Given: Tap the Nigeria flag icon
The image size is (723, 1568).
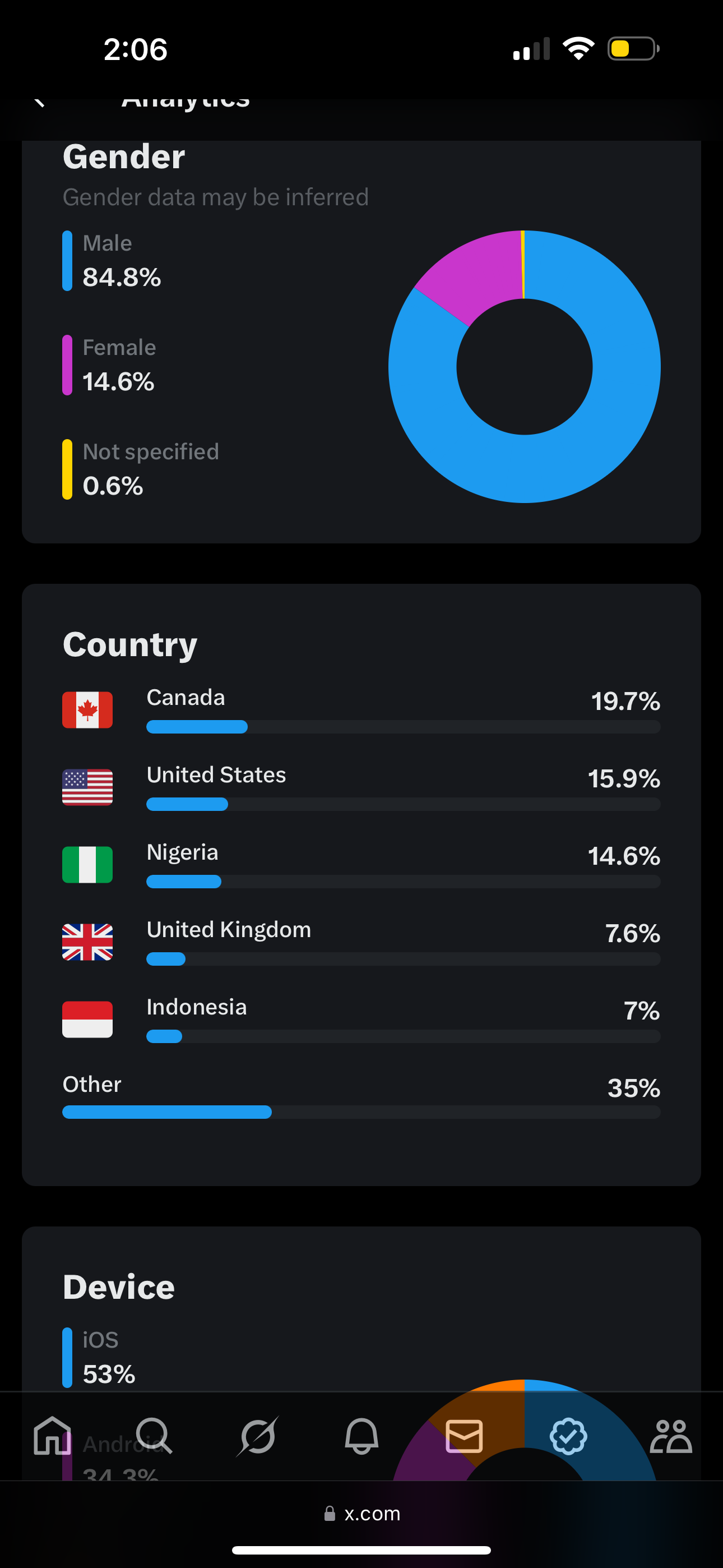Looking at the screenshot, I should pos(87,864).
